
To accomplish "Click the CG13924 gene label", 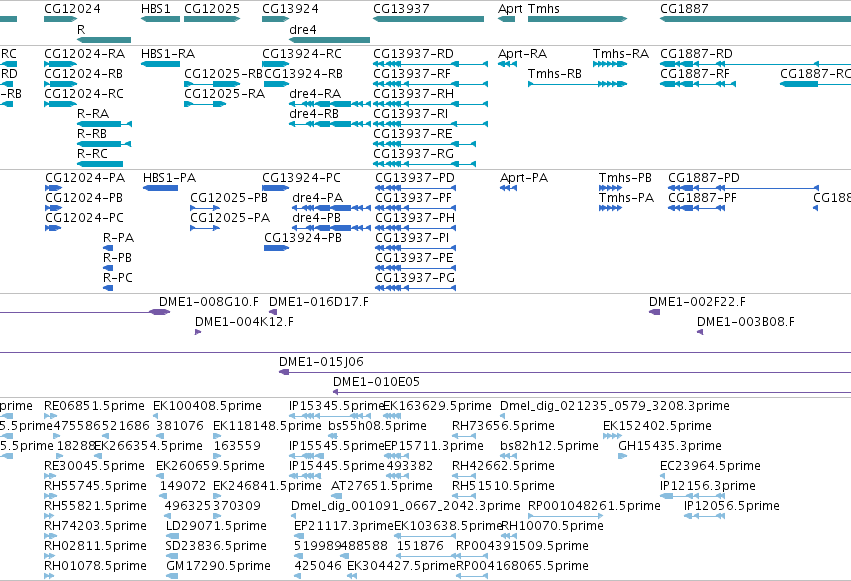I will coord(290,9).
